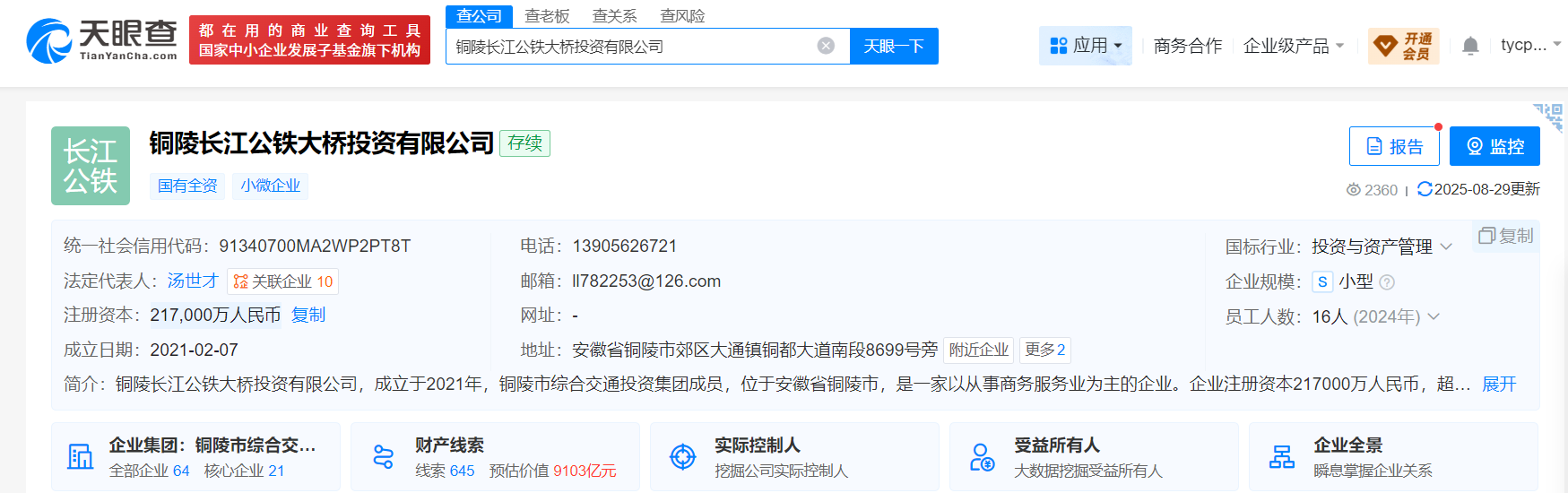Image resolution: width=1568 pixels, height=493 pixels.
Task: Click the 国有全资 tag
Action: (187, 186)
